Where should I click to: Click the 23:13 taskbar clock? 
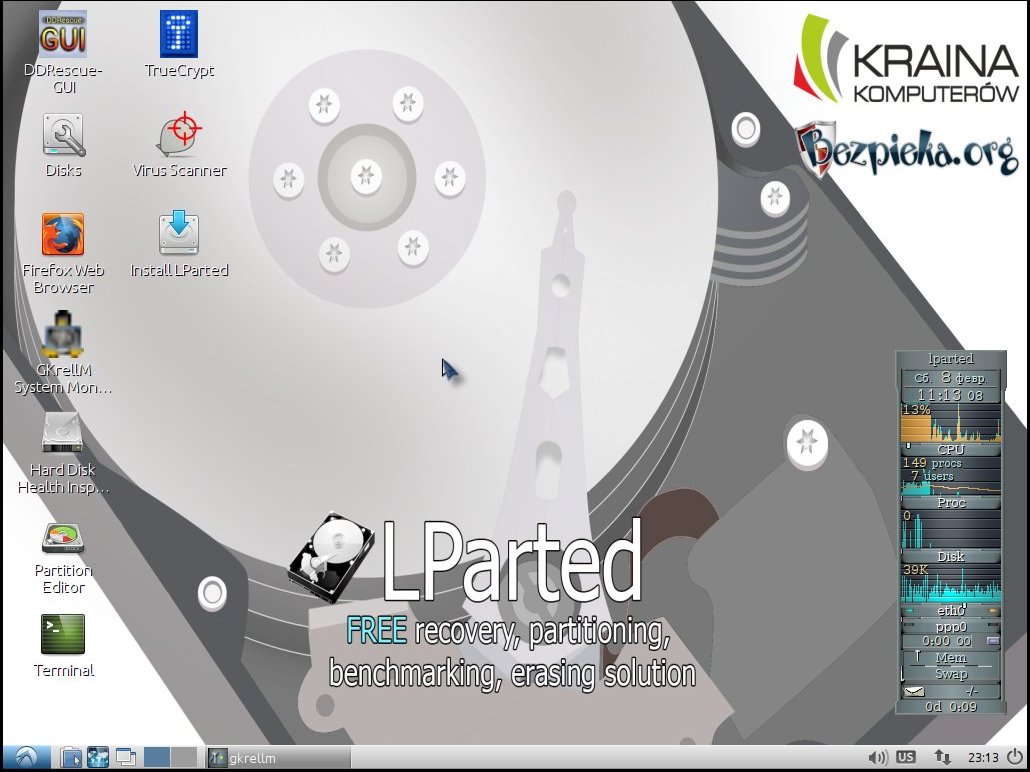(x=983, y=758)
